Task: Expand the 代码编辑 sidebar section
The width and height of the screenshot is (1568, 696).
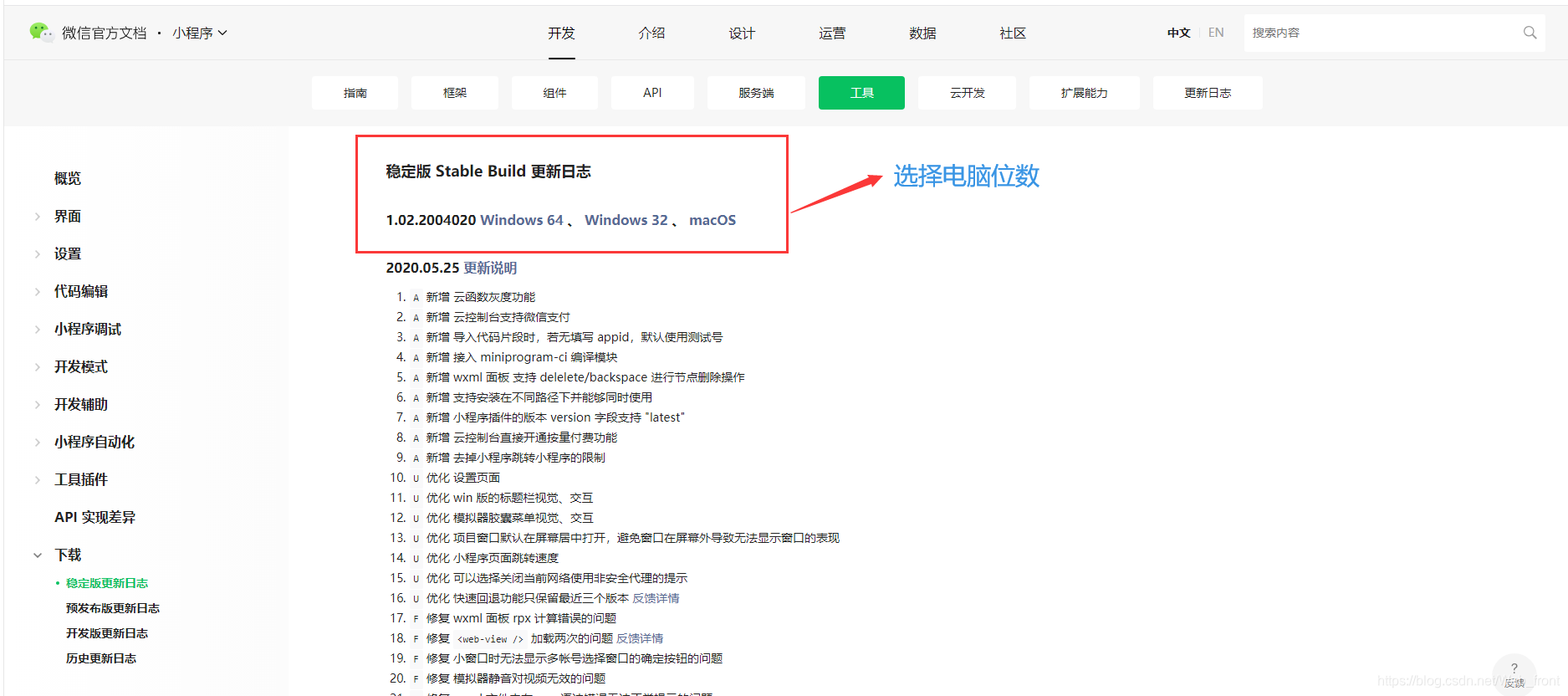Action: (x=38, y=292)
